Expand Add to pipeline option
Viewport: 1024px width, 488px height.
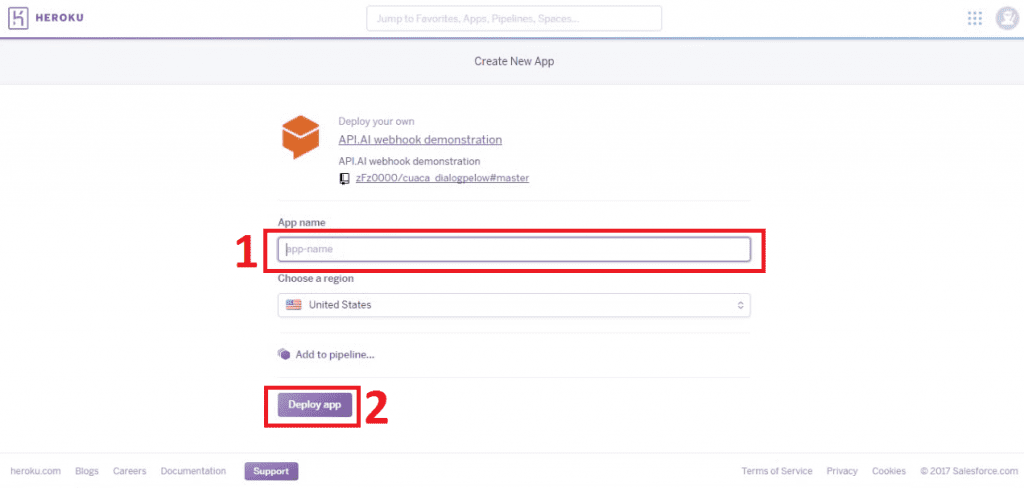click(334, 354)
